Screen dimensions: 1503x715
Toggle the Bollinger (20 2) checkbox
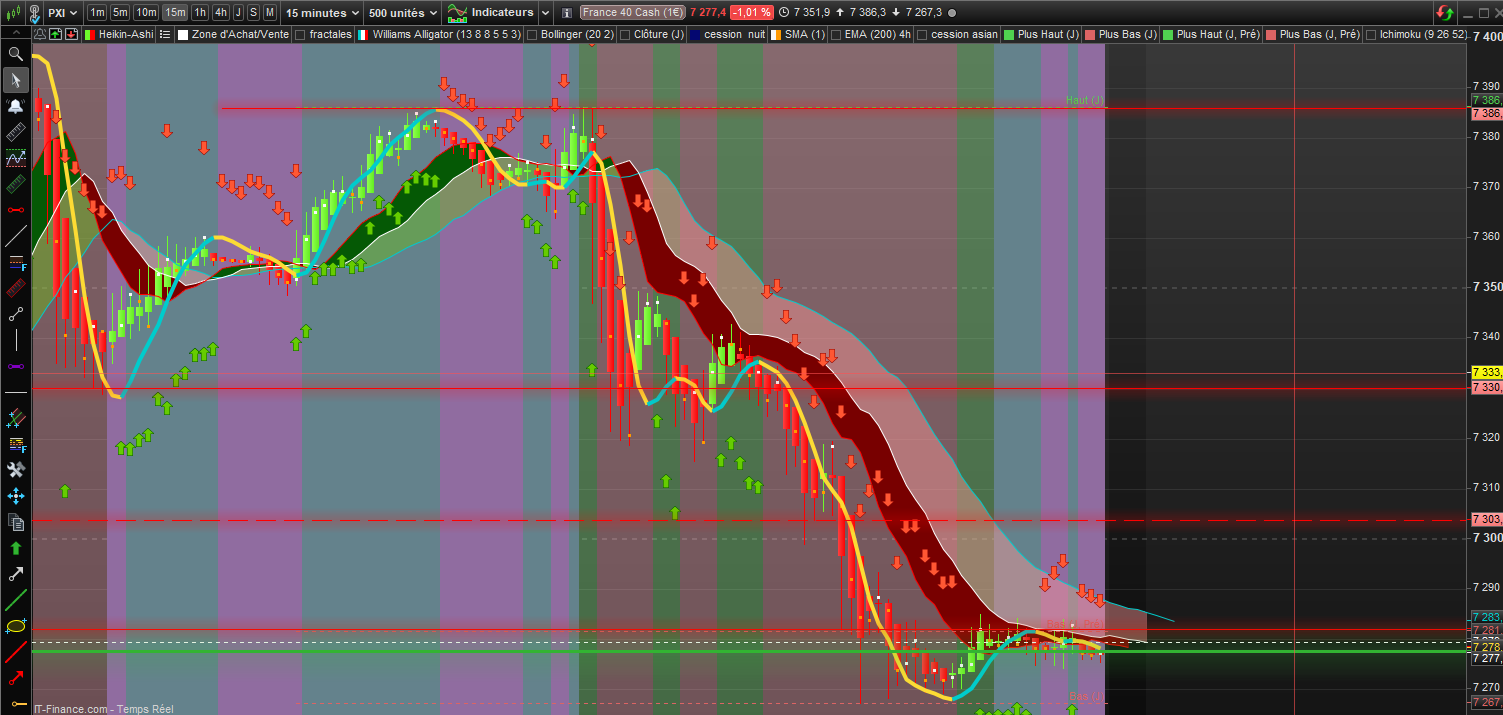click(x=532, y=34)
